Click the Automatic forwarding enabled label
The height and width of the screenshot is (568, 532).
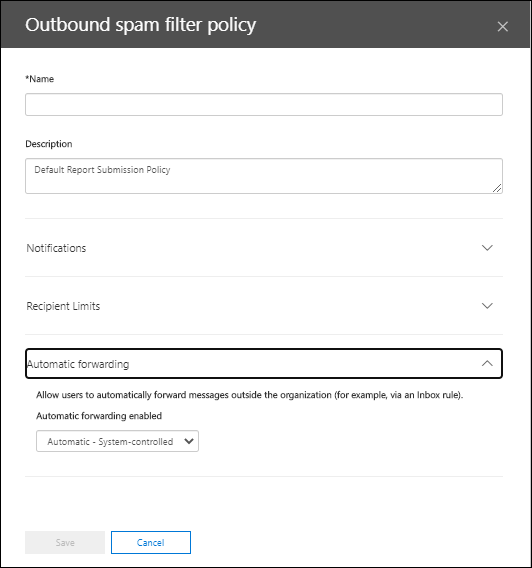(99, 415)
